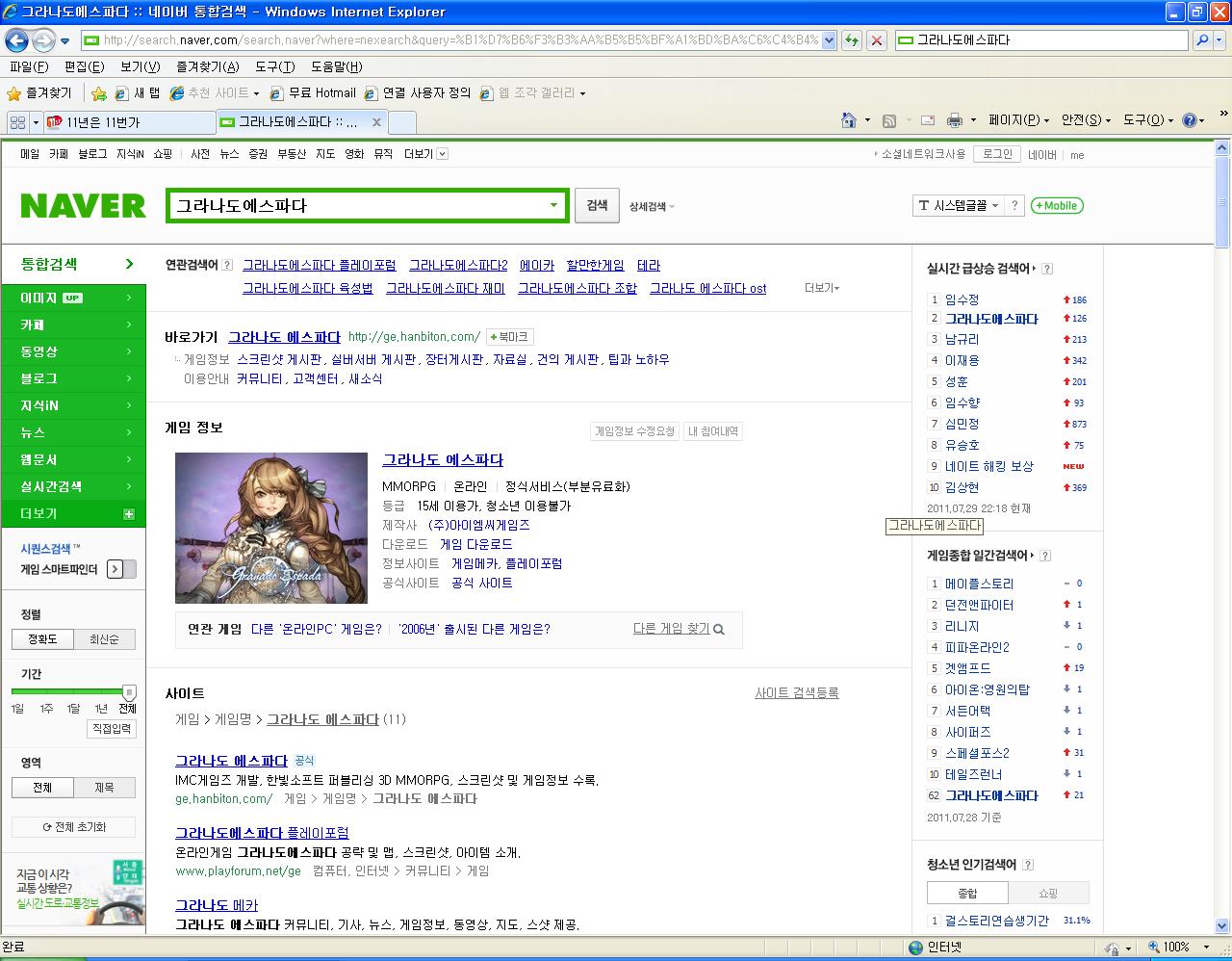Click the Internet zone globe in status bar
The width and height of the screenshot is (1232, 961).
pos(916,948)
